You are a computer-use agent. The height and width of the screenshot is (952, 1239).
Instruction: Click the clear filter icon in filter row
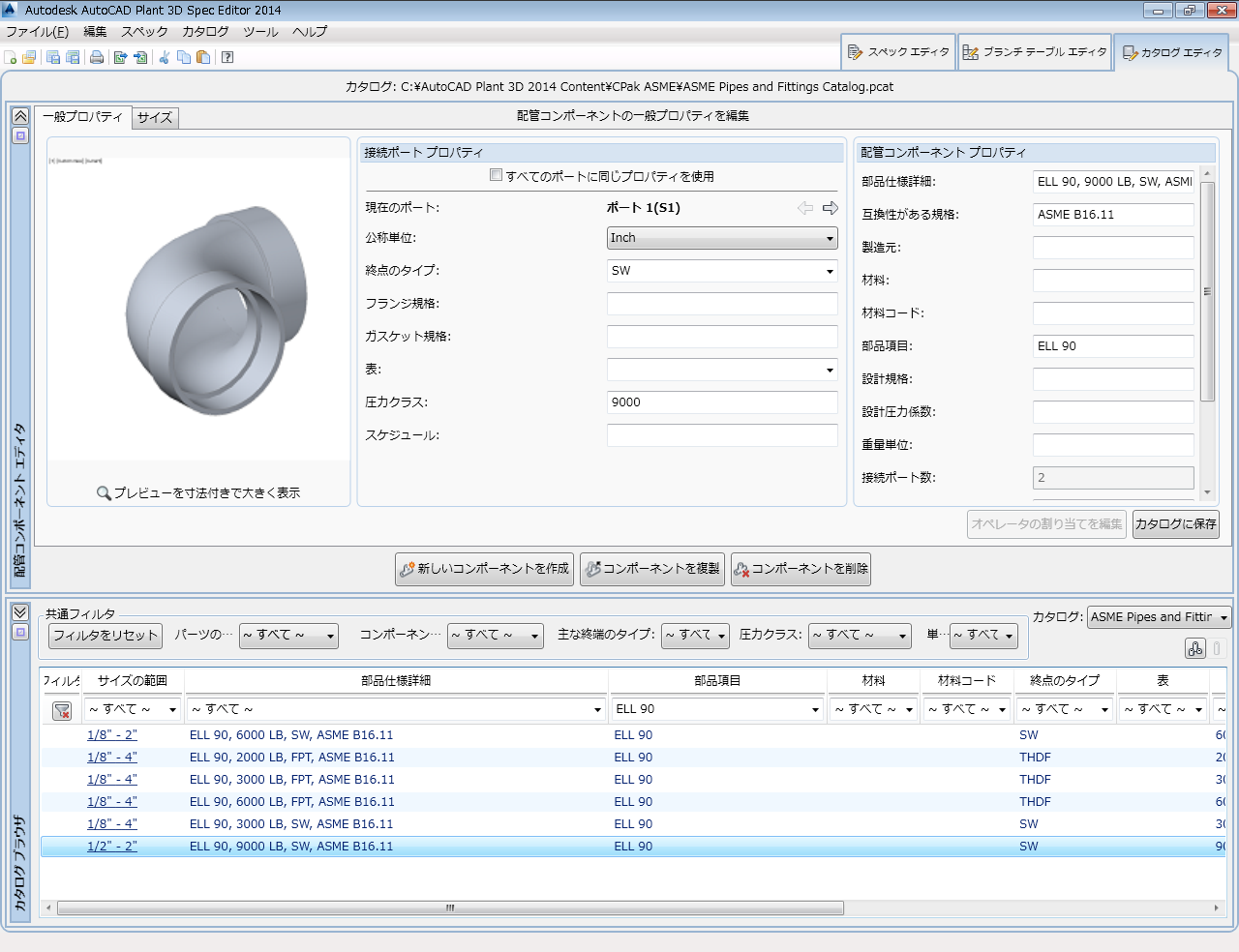[x=62, y=711]
